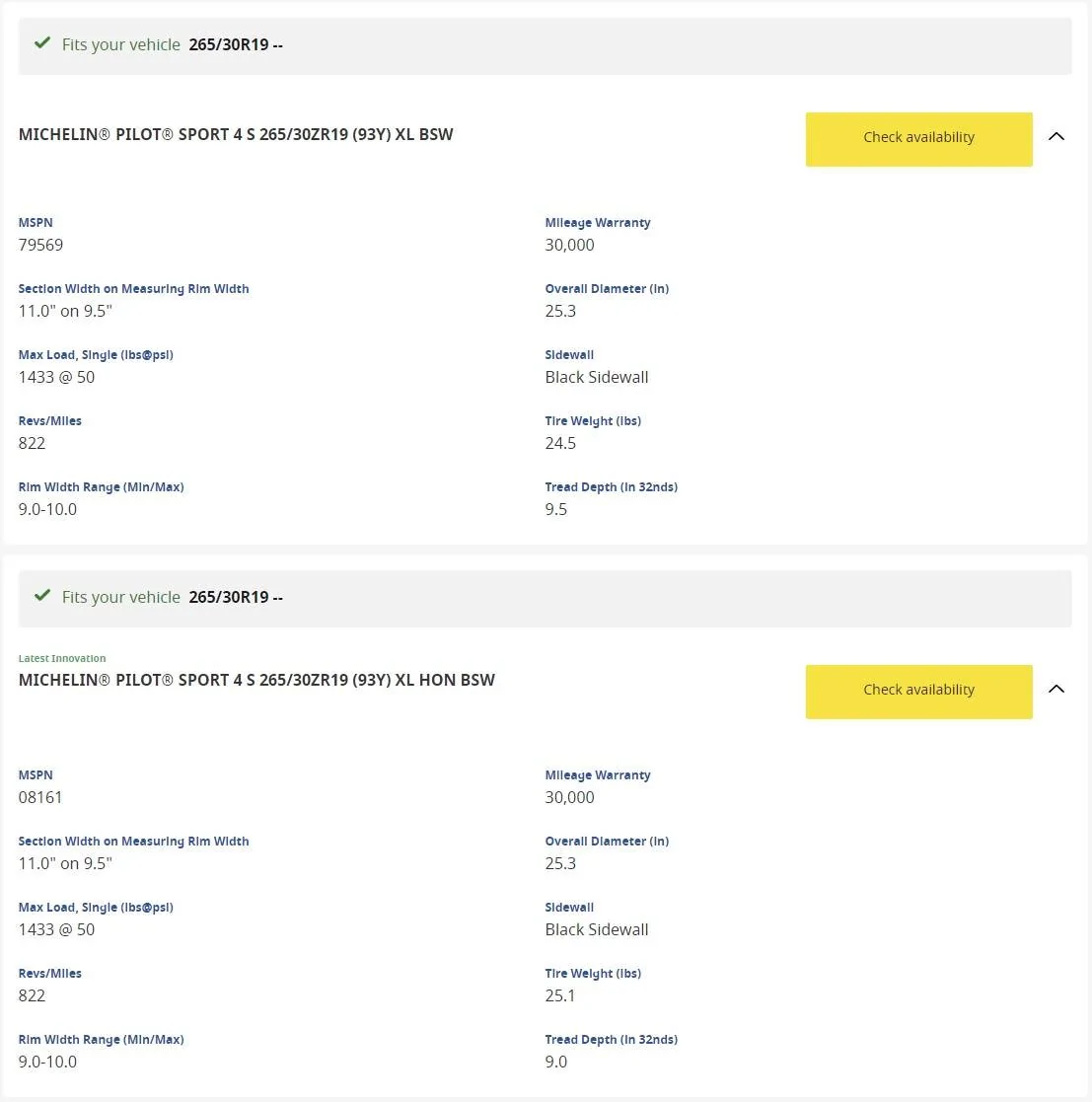Screen dimensions: 1092x1102
Task: Check availability for the HON BSW tire
Action: [918, 691]
